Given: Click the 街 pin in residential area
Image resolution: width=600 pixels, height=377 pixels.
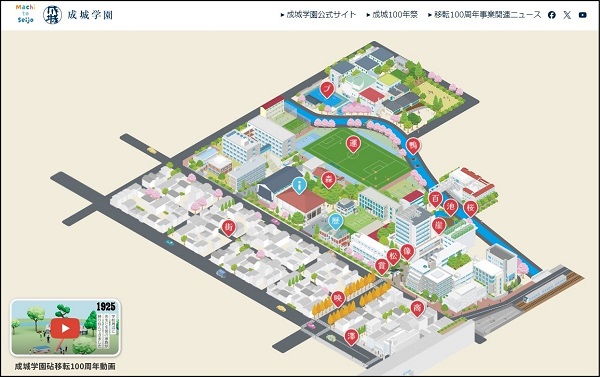Looking at the screenshot, I should click(228, 228).
